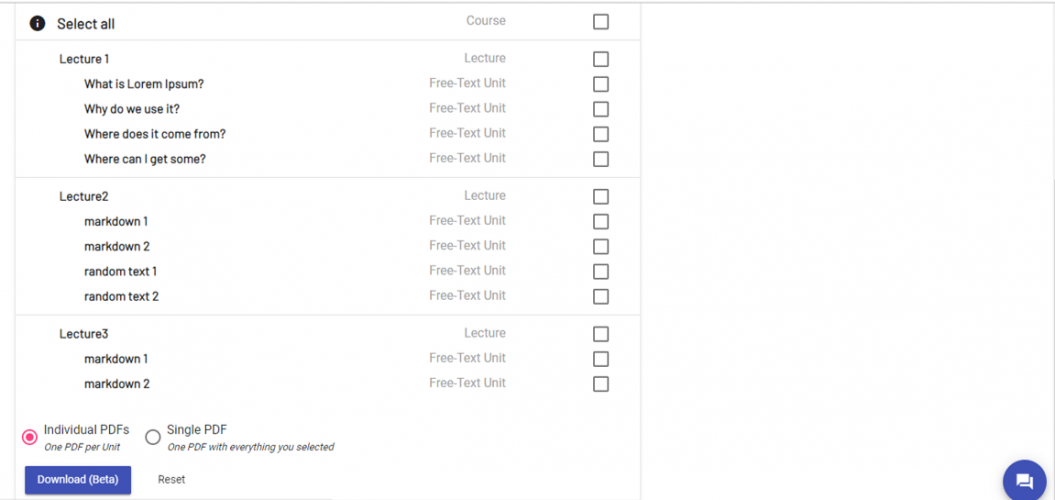This screenshot has width=1055, height=500.
Task: Check the Lecture2 checkbox
Action: click(601, 197)
